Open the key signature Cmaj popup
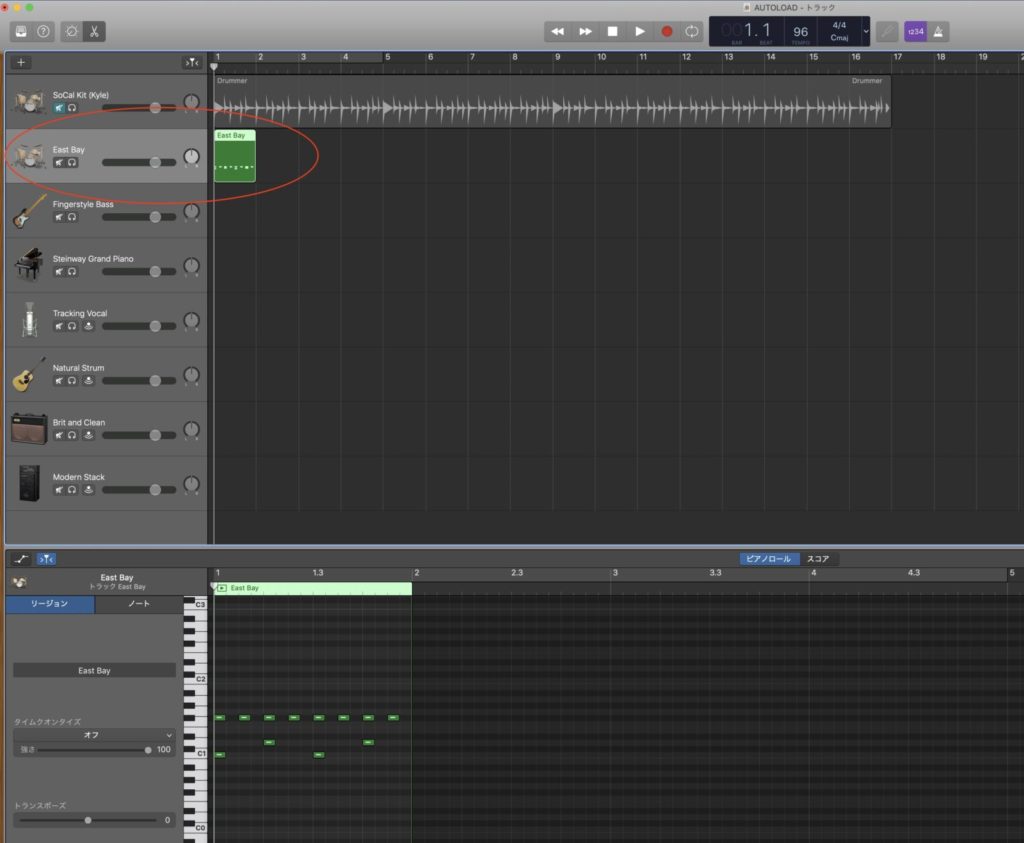 839,38
